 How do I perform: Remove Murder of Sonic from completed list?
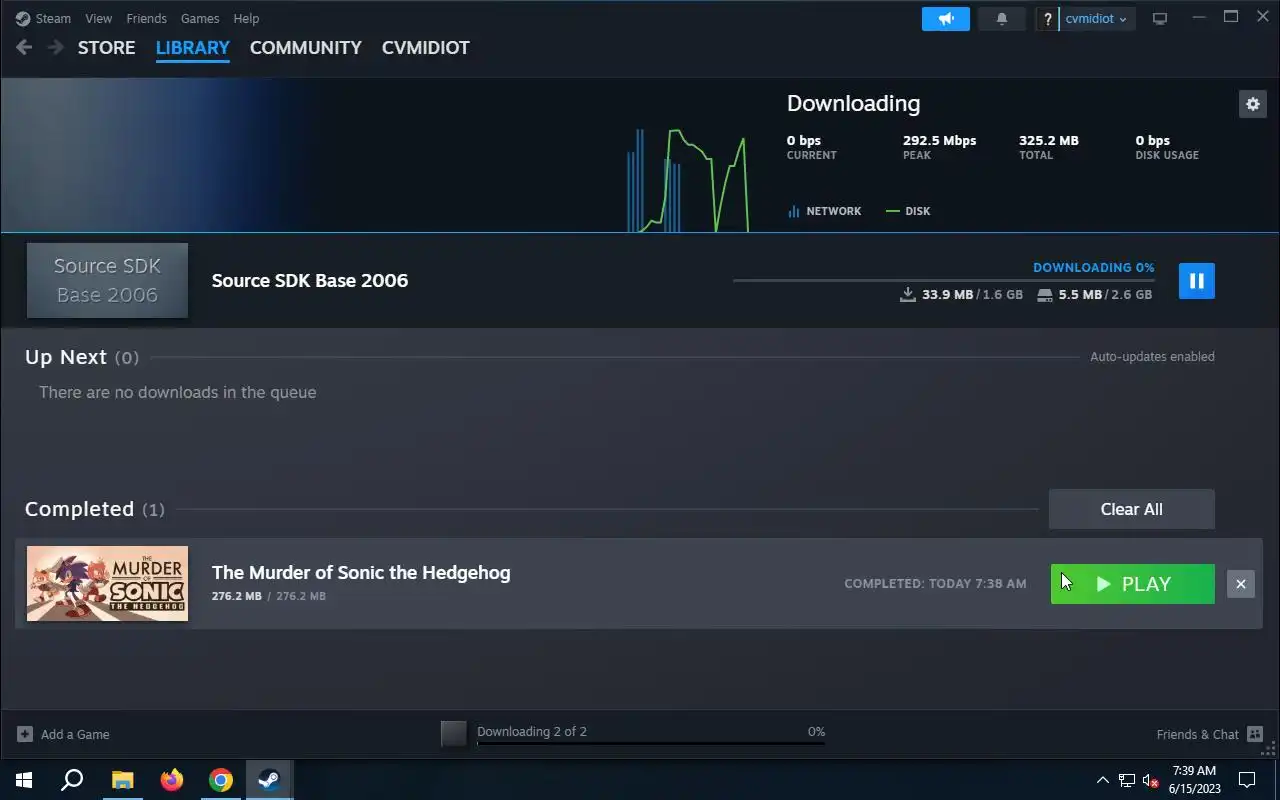coord(1241,584)
